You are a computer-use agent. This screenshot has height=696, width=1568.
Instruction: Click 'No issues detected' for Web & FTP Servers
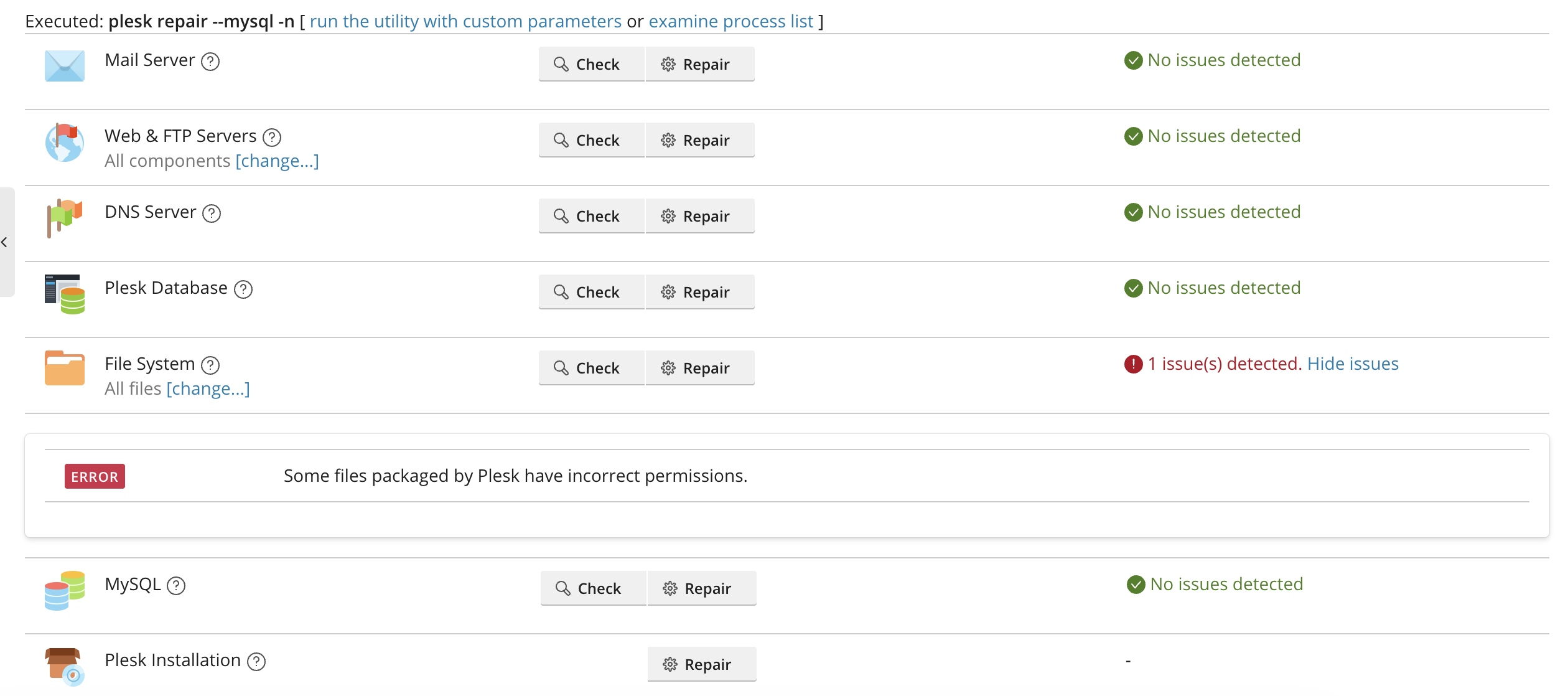tap(1224, 136)
